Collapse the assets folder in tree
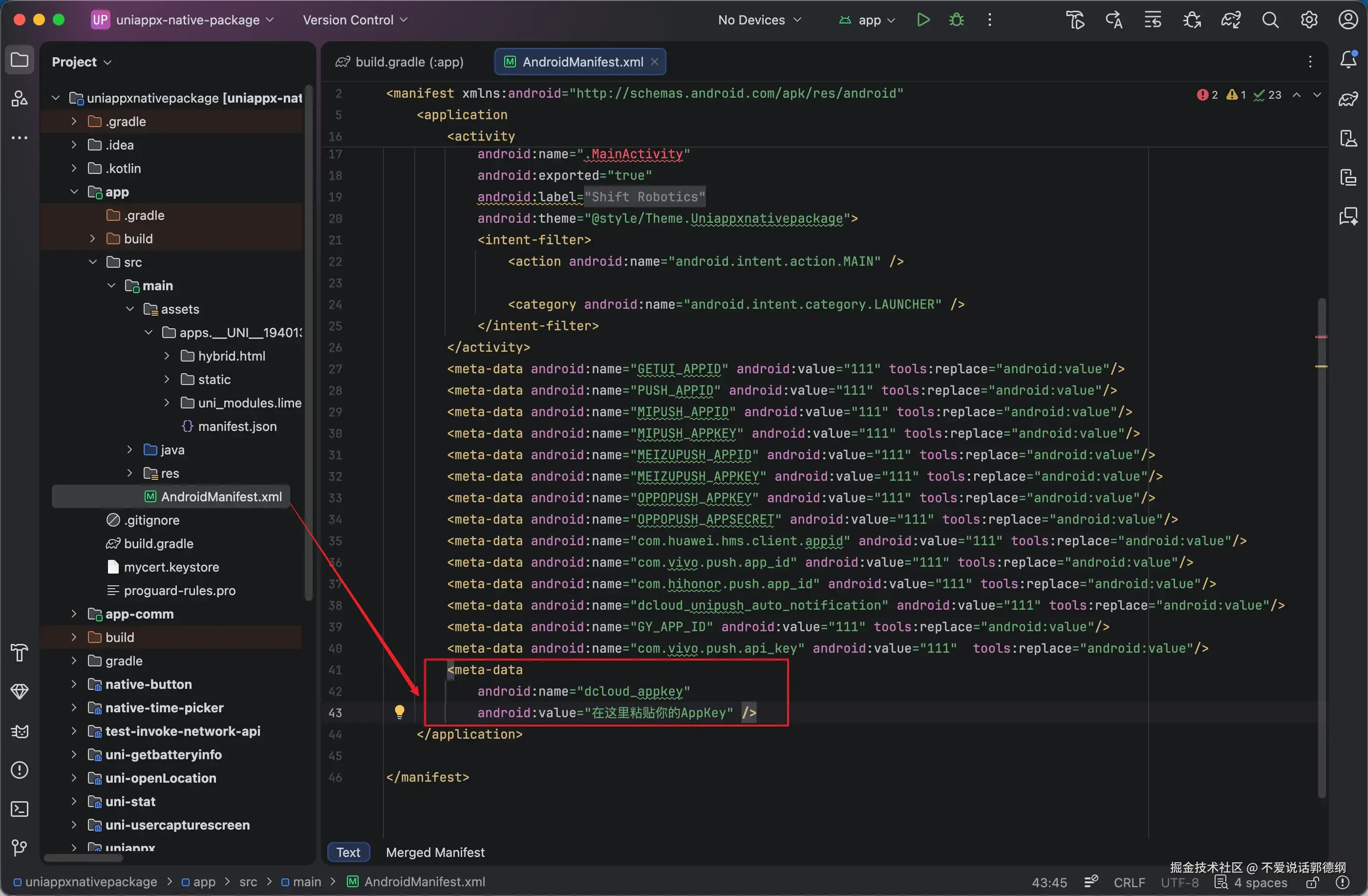Screen dimensions: 1368x896 coord(130,309)
